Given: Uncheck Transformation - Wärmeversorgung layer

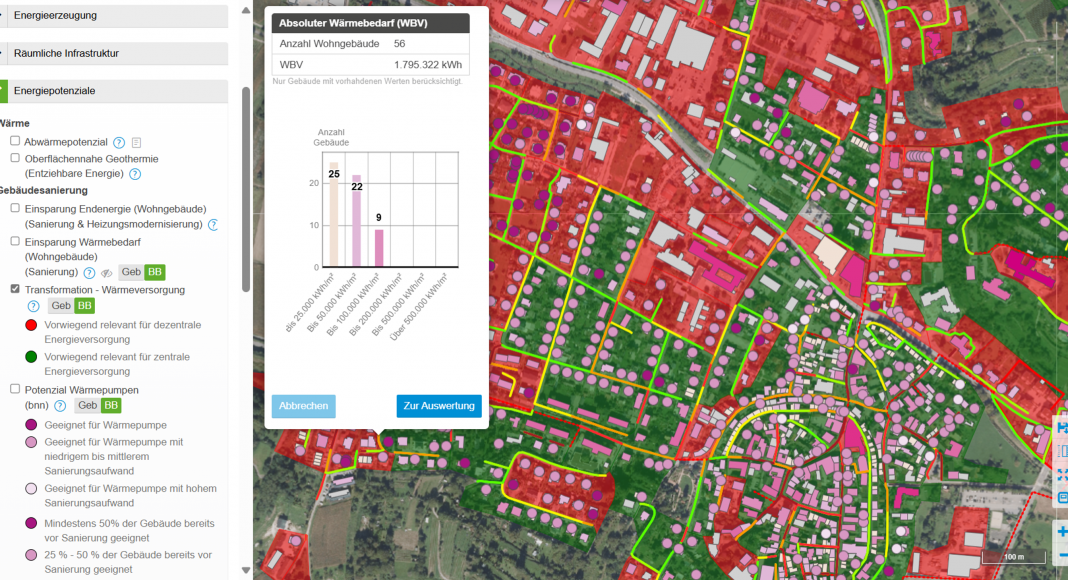Looking at the screenshot, I should pos(15,289).
